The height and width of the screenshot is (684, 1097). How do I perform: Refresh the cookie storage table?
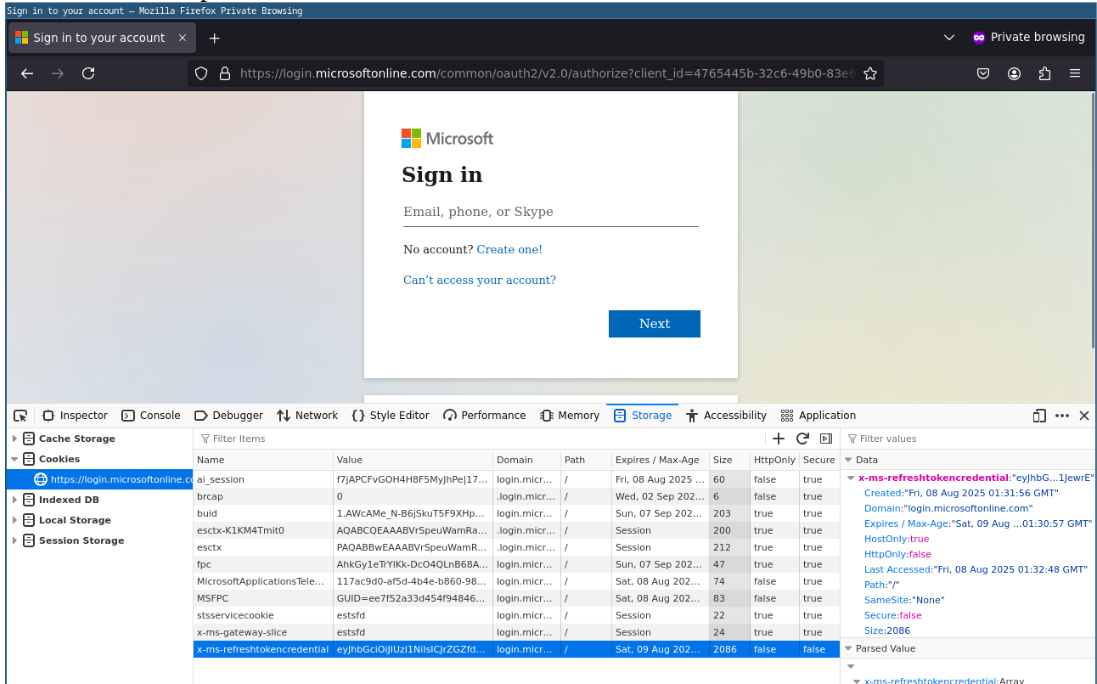pyautogui.click(x=802, y=438)
